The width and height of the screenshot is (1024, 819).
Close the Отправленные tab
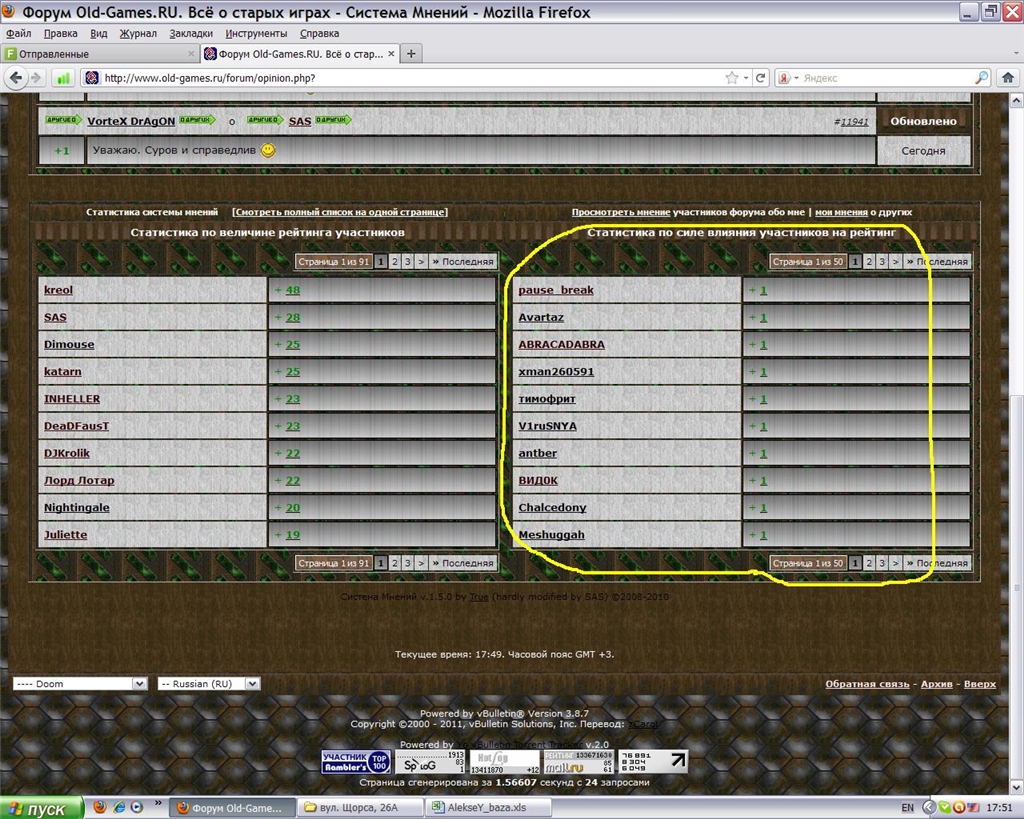(191, 54)
